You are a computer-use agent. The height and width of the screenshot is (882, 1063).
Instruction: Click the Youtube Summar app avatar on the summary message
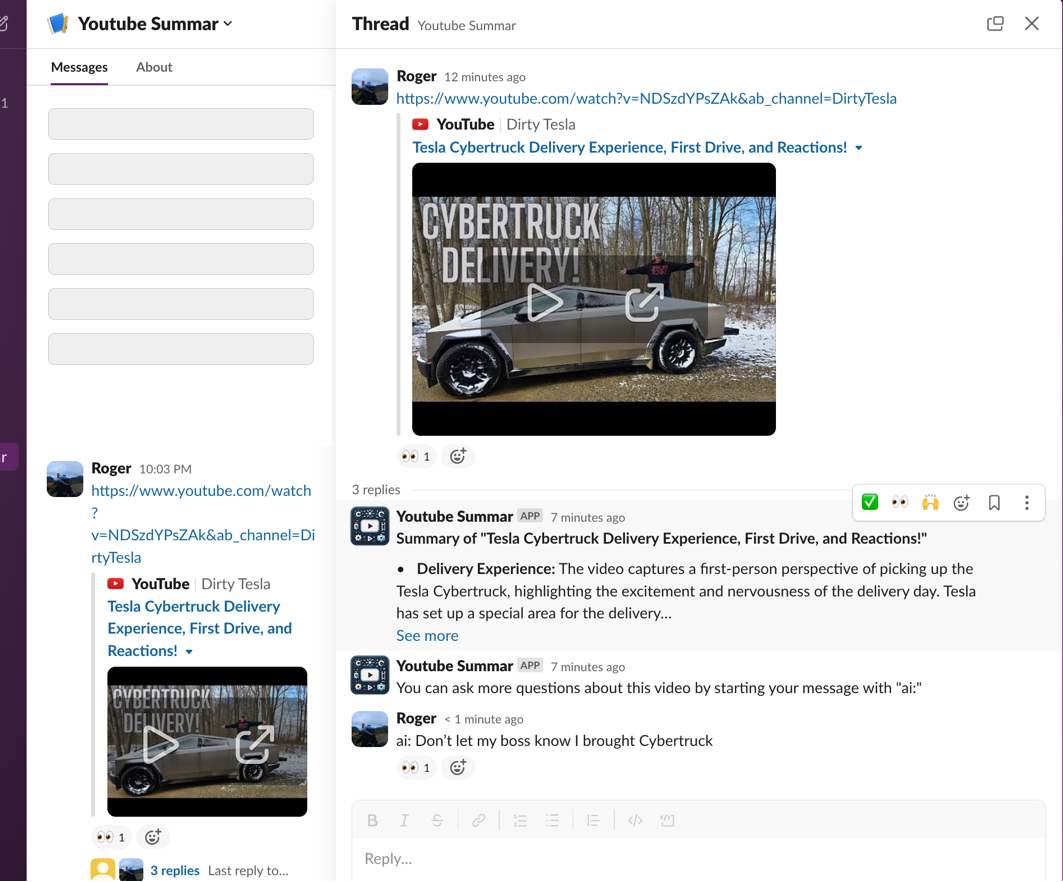[x=369, y=525]
